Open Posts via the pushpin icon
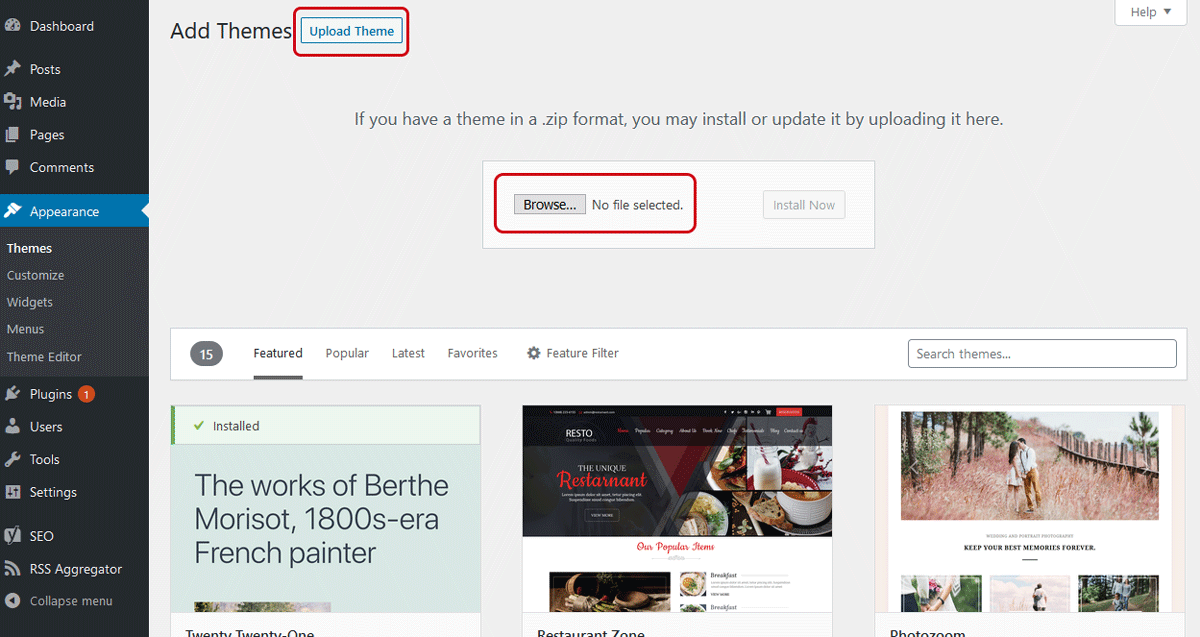The image size is (1200, 637). [13, 69]
